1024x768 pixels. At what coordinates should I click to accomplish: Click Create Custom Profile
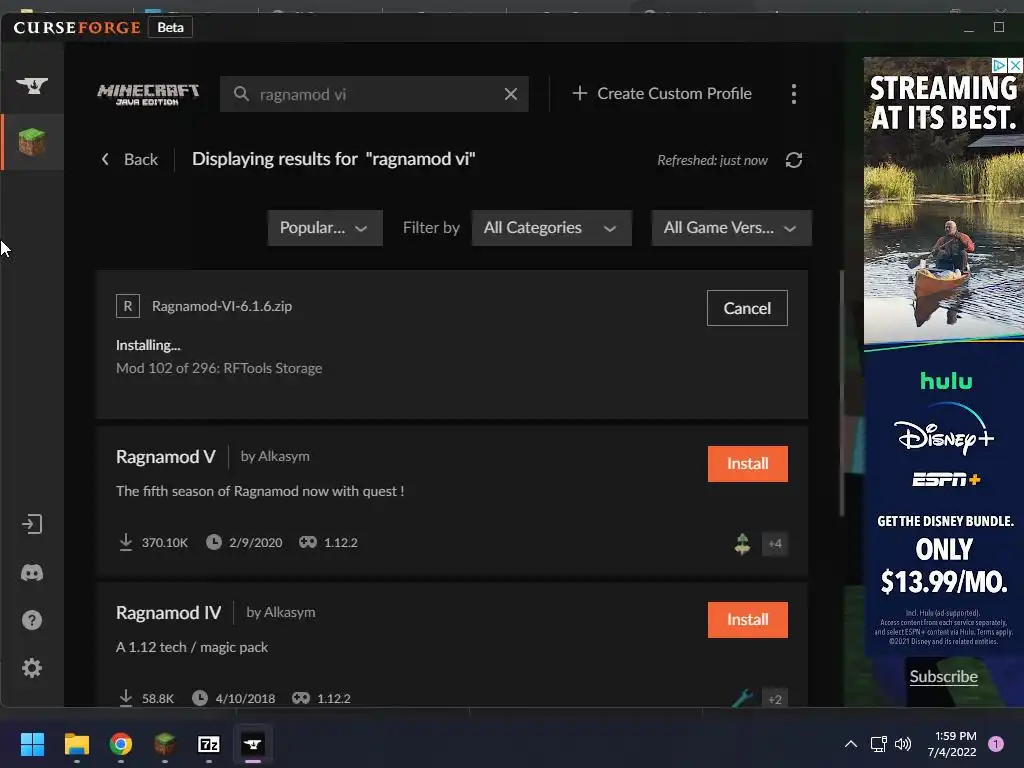(x=662, y=93)
